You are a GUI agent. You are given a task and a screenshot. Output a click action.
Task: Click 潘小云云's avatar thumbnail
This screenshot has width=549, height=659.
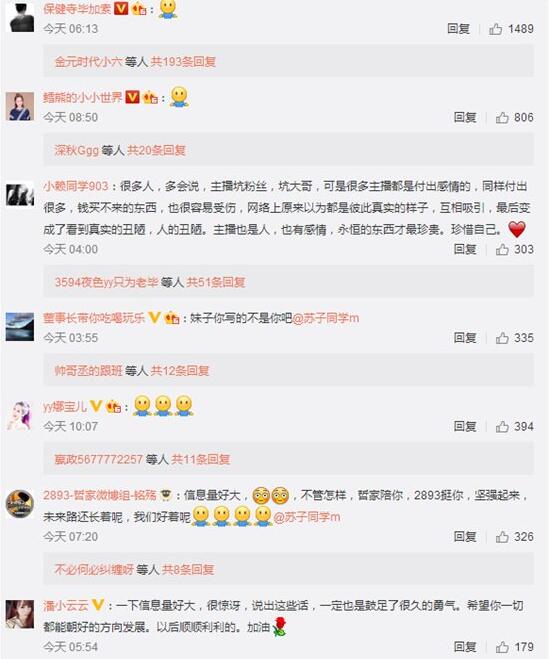pos(20,614)
